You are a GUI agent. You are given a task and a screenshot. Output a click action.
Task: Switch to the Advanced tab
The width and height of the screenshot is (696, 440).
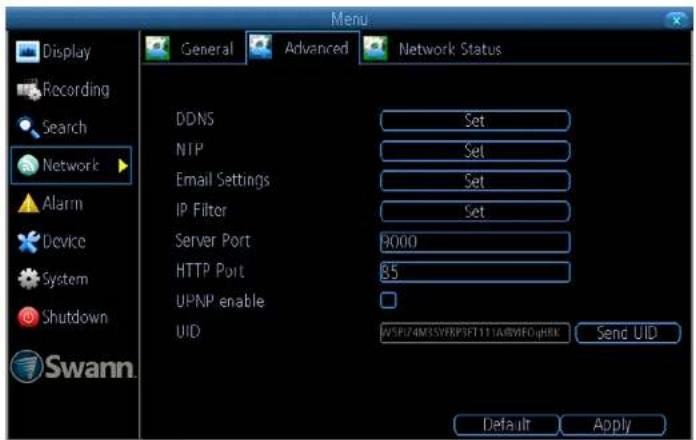(x=302, y=48)
